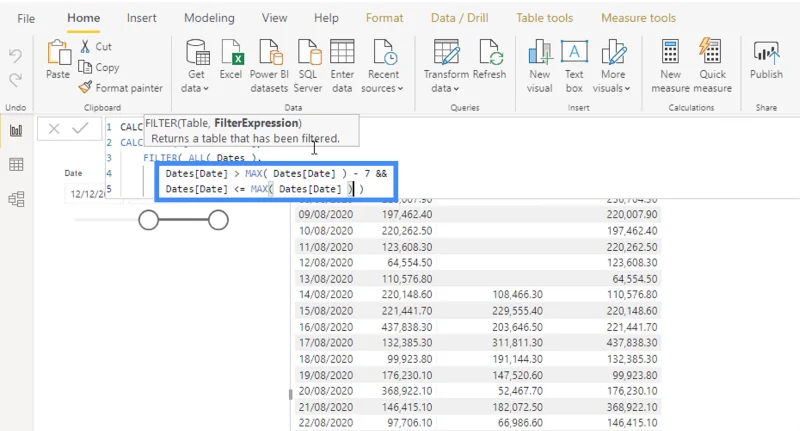Open the View ribbon tab

tap(274, 18)
